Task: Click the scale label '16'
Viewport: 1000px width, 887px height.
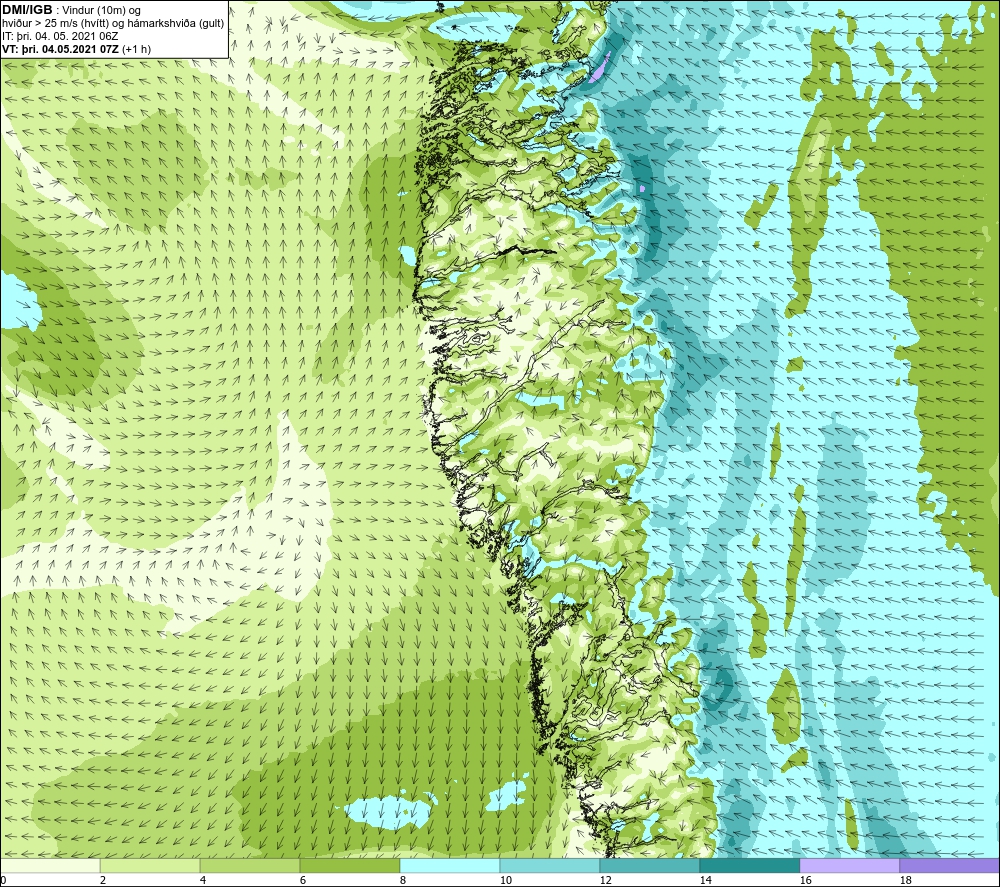Action: pos(805,881)
